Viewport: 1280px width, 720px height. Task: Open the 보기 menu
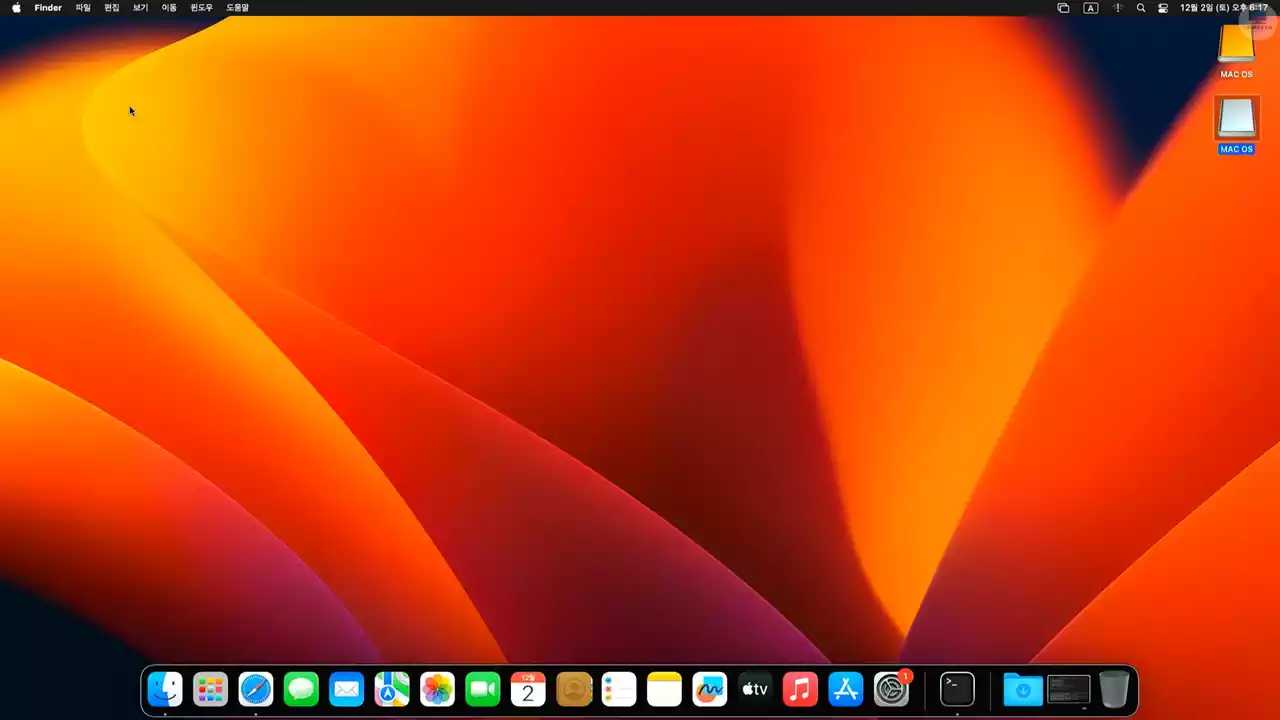[x=141, y=7]
